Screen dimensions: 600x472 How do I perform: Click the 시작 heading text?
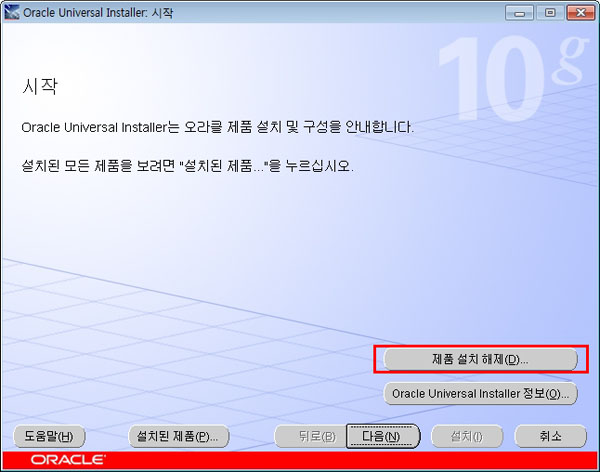point(40,86)
